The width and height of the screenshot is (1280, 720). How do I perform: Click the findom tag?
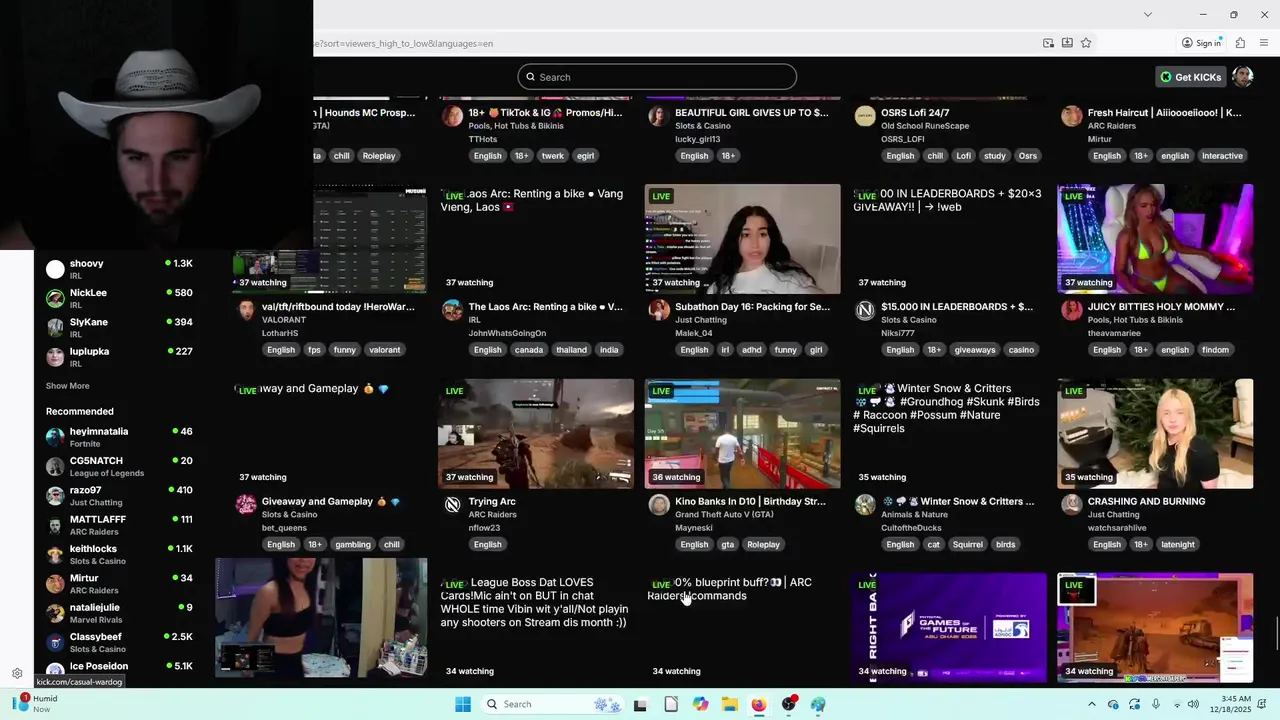pyautogui.click(x=1215, y=350)
